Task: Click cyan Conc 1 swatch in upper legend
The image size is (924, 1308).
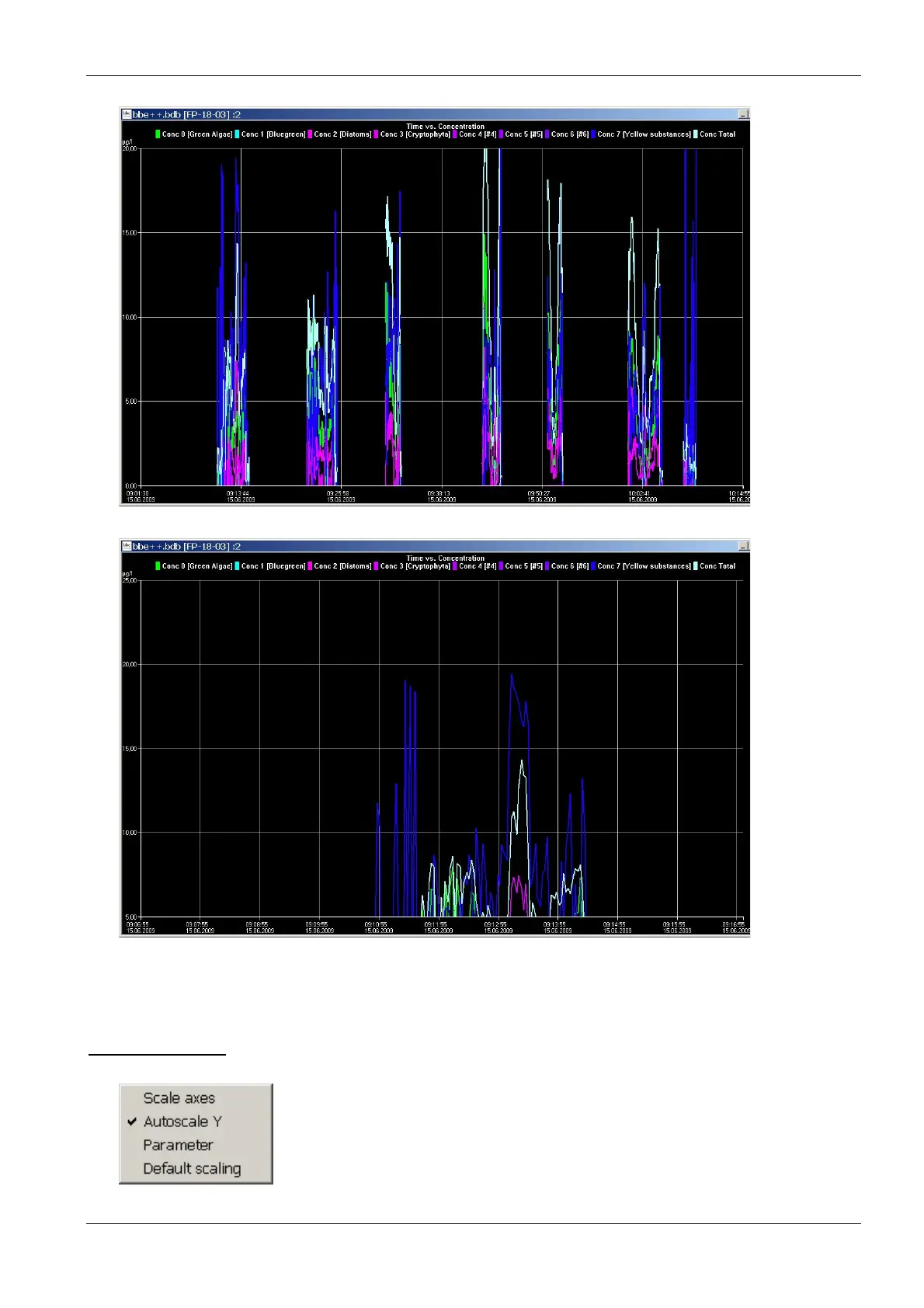Action: pyautogui.click(x=238, y=134)
